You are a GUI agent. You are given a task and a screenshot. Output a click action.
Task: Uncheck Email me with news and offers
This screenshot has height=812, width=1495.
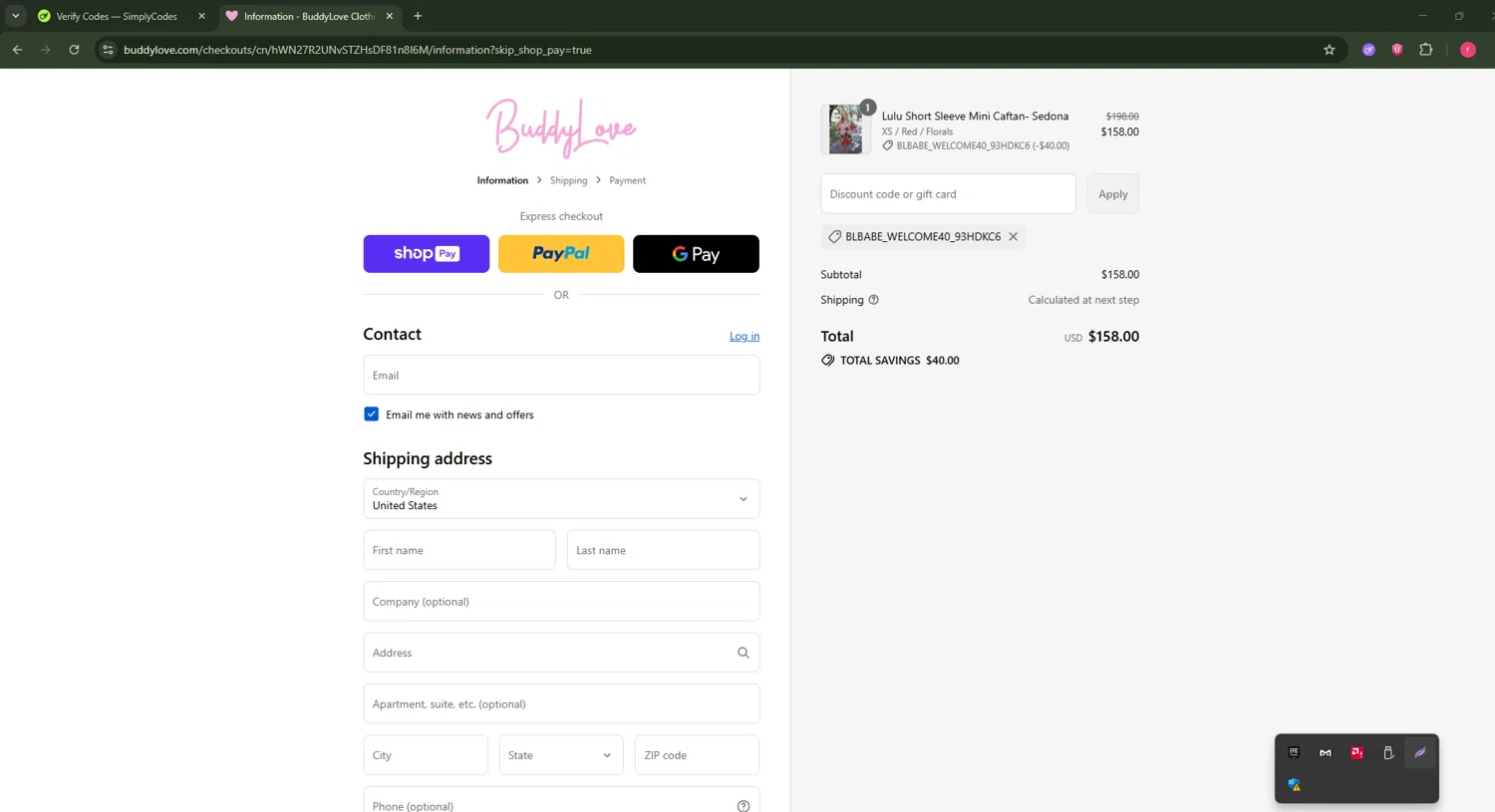(x=371, y=414)
